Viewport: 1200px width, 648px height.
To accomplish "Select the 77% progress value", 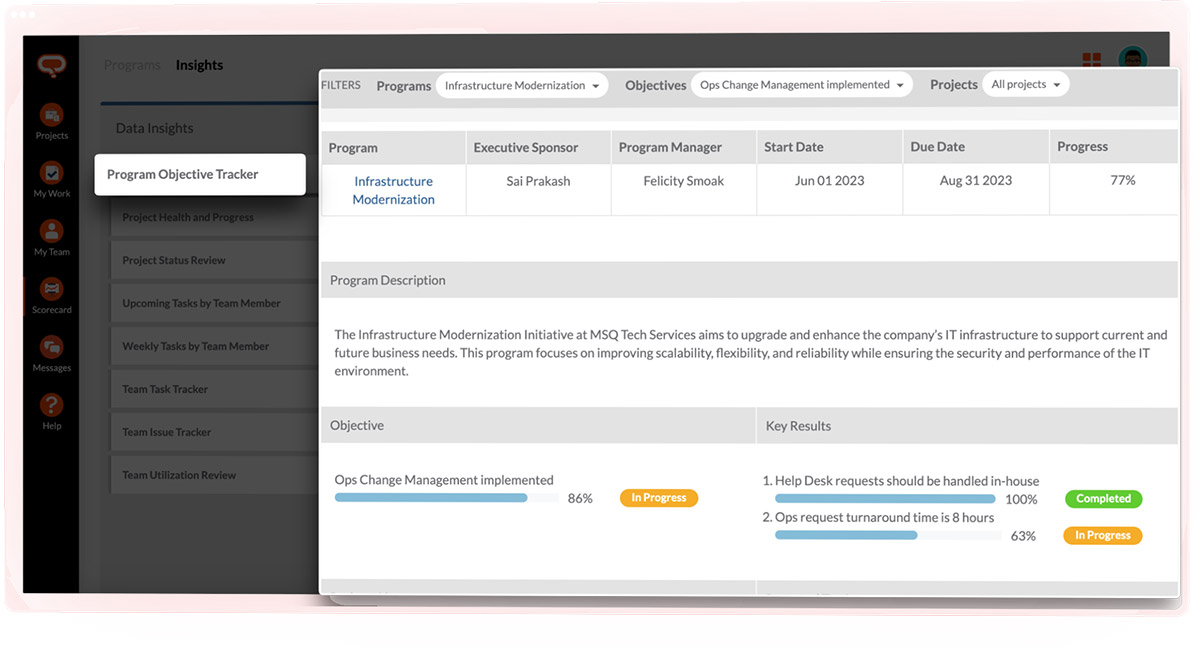I will click(x=1123, y=181).
